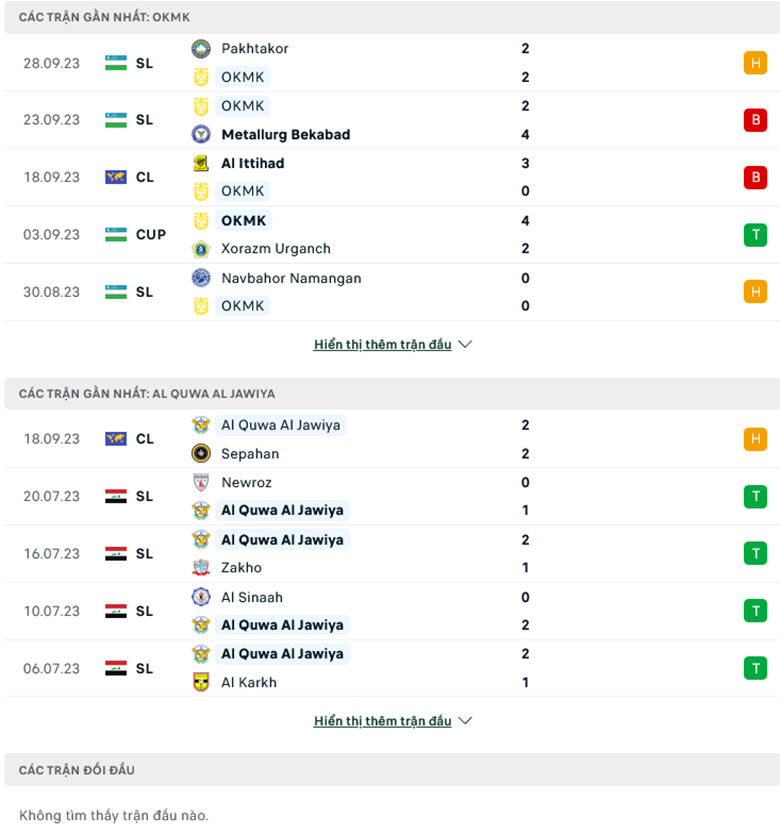Expand more Al Quwa Al Jawiya matches chevron
Image resolution: width=780 pixels, height=834 pixels.
[x=465, y=721]
